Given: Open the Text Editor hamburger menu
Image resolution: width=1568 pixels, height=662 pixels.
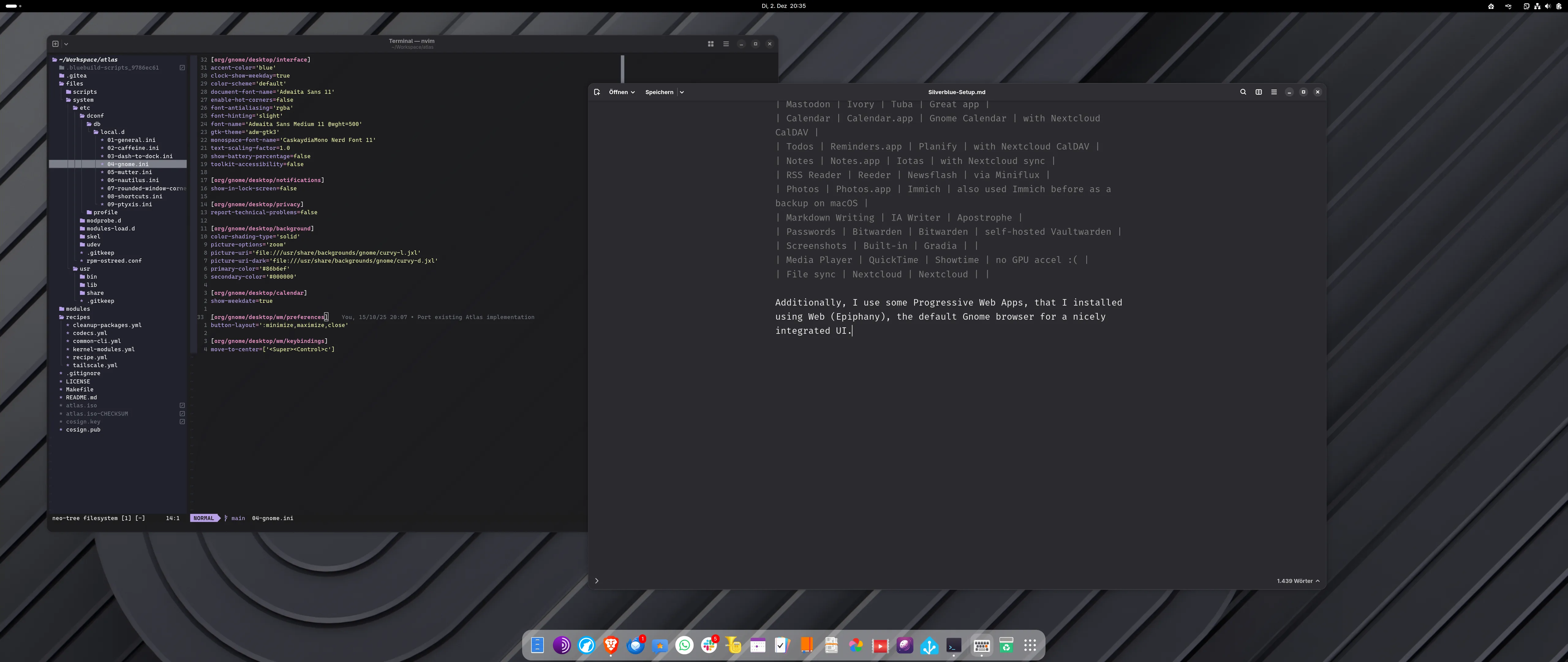Looking at the screenshot, I should click(1273, 92).
